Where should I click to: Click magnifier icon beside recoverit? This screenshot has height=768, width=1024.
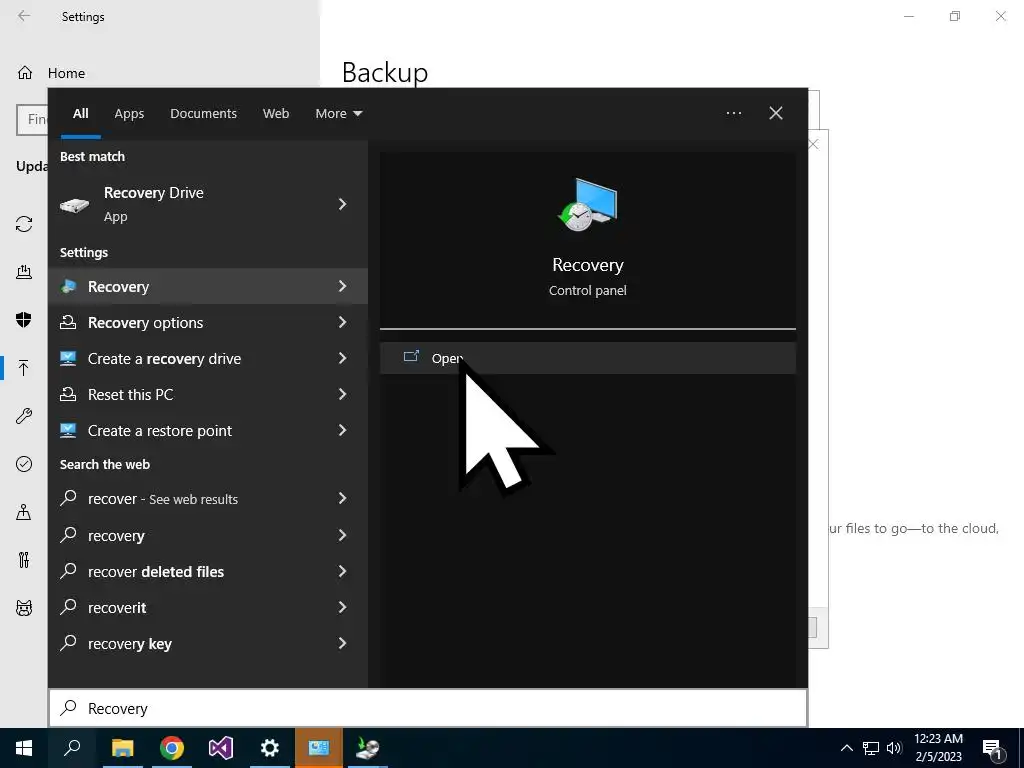click(68, 607)
